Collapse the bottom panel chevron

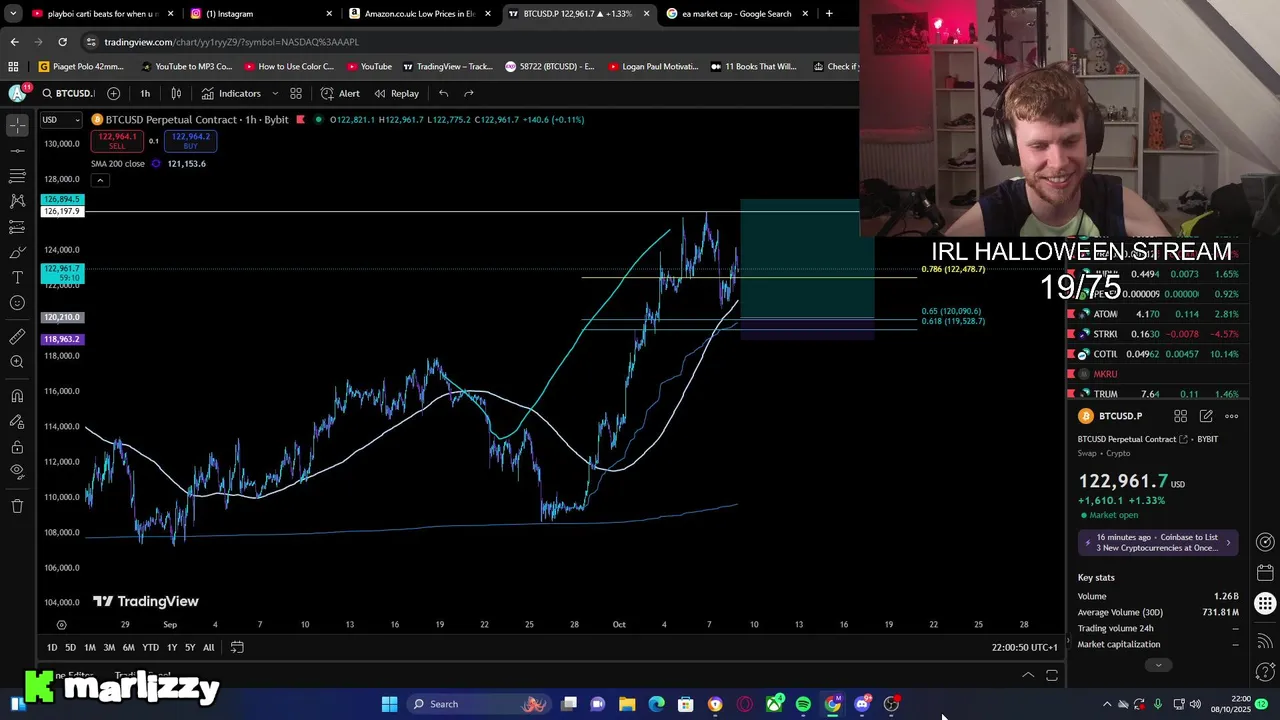coord(1028,676)
